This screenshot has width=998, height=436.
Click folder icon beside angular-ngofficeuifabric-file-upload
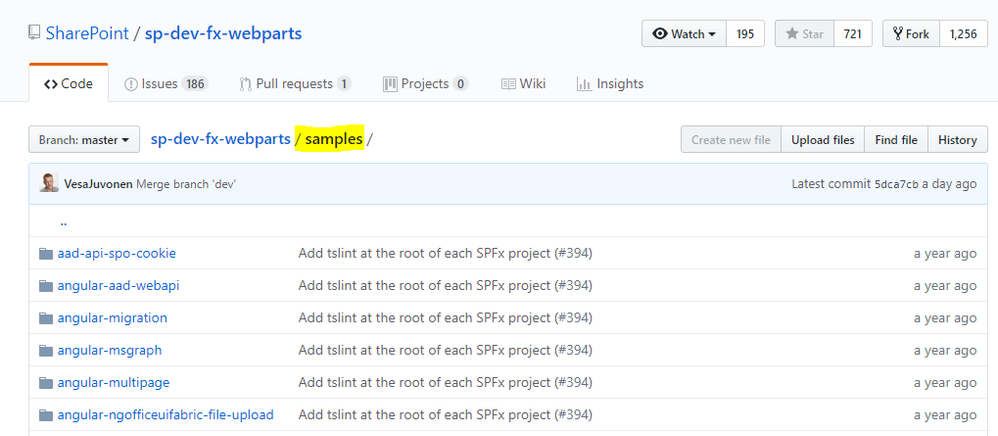(x=45, y=415)
